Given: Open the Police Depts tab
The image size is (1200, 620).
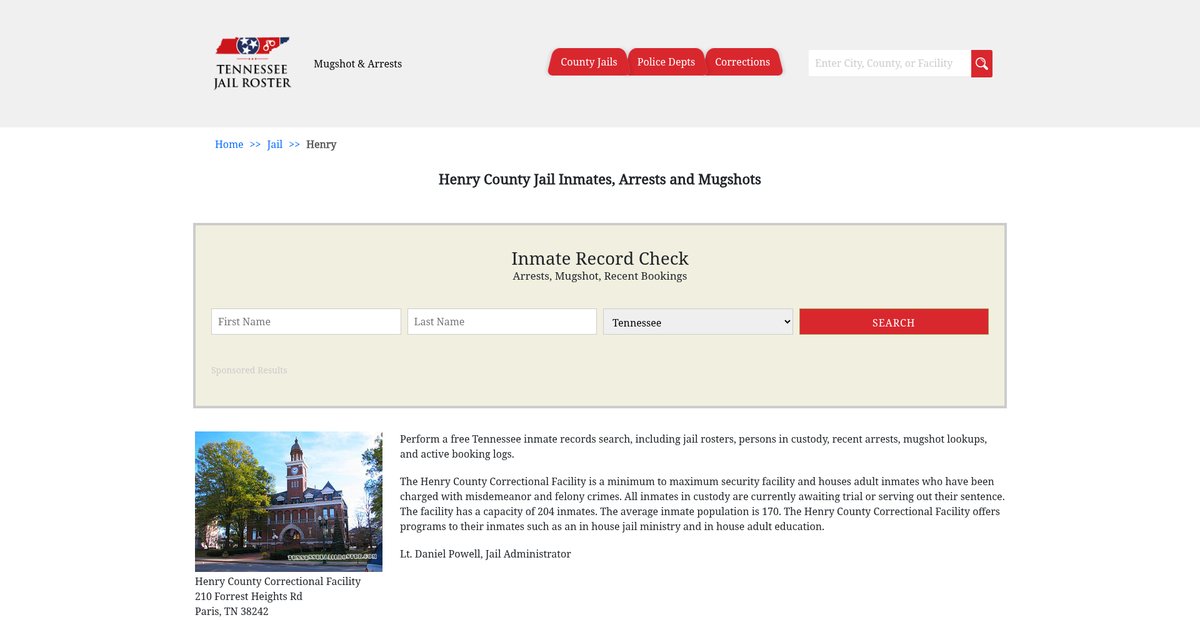Looking at the screenshot, I should click(666, 62).
